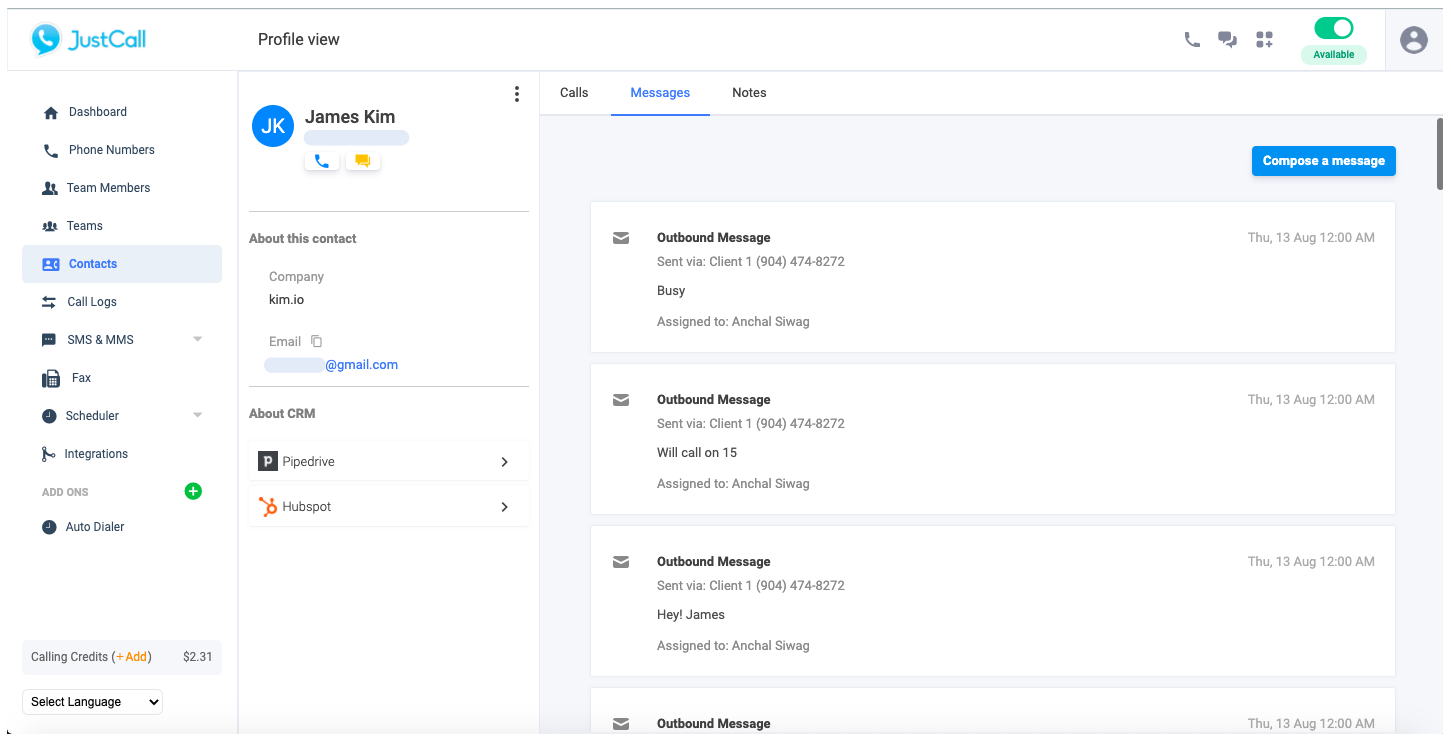Open the user account avatar icon

1414,40
